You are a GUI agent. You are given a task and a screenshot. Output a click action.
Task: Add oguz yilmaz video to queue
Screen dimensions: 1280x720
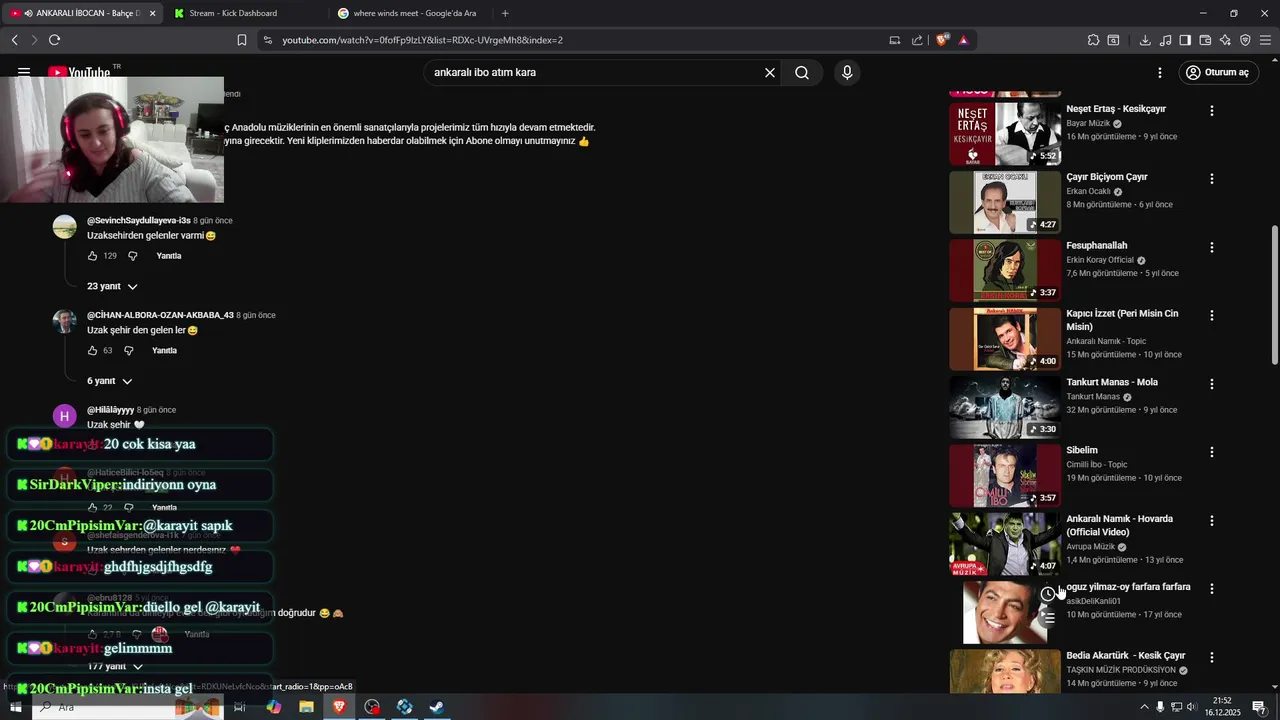[x=1048, y=618]
